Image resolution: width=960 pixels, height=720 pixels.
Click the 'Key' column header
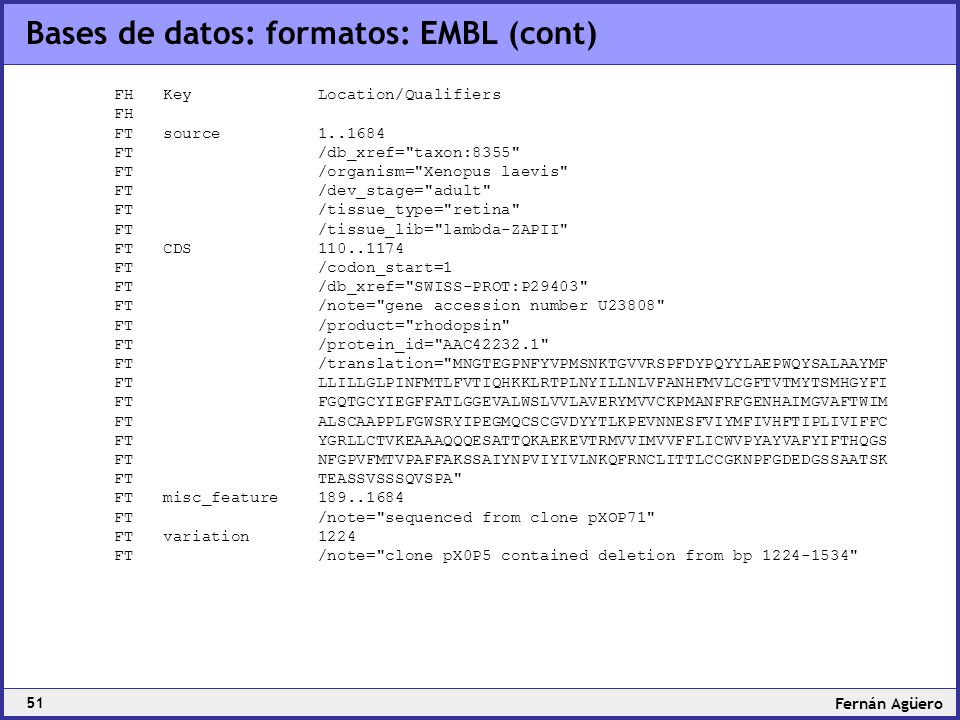177,95
